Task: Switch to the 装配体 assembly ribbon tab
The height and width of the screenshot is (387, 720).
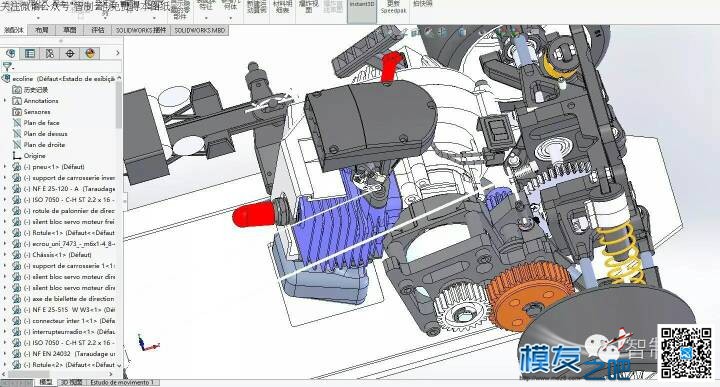Action: (14, 30)
